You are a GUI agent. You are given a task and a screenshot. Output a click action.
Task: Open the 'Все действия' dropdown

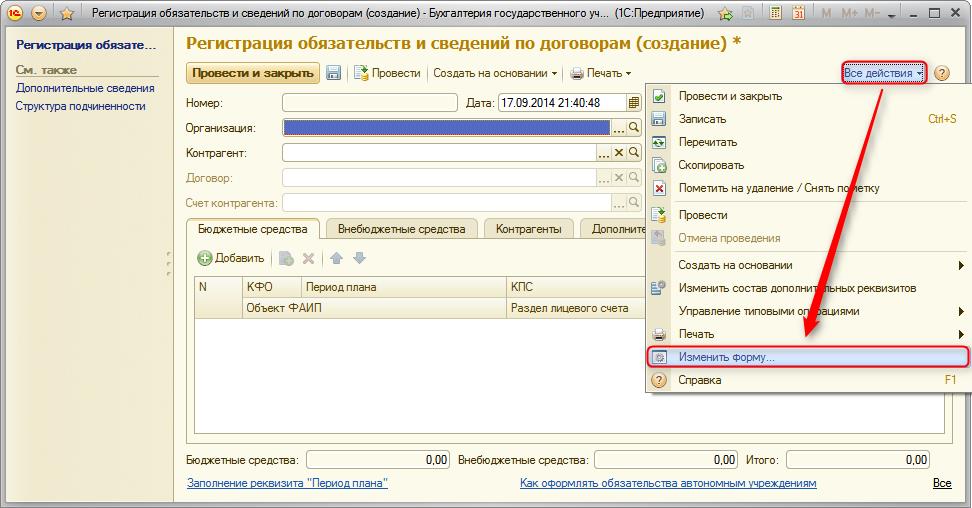[x=883, y=73]
